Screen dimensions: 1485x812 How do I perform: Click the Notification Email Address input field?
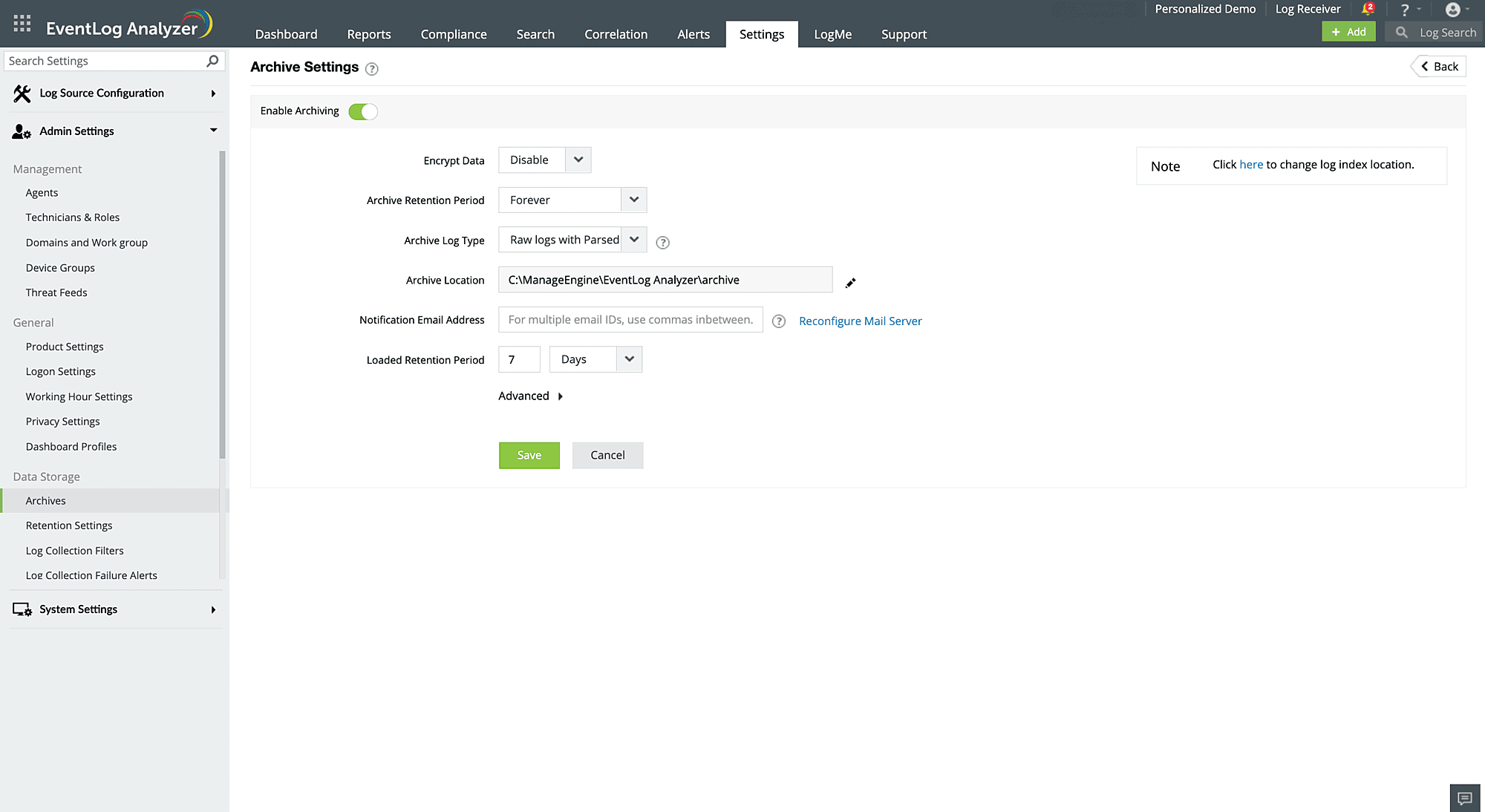(632, 319)
